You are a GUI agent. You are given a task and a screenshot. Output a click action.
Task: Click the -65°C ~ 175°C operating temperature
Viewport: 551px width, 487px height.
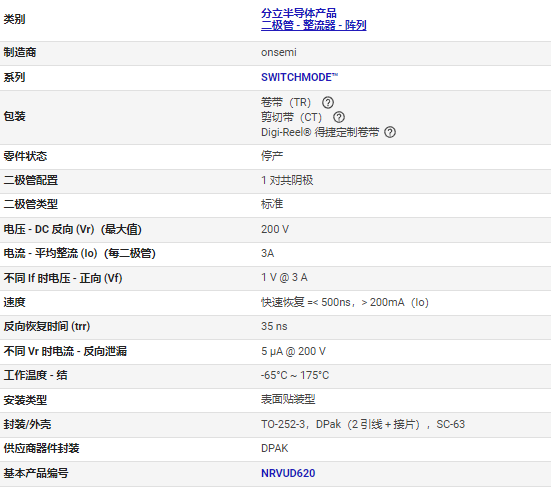pos(295,375)
